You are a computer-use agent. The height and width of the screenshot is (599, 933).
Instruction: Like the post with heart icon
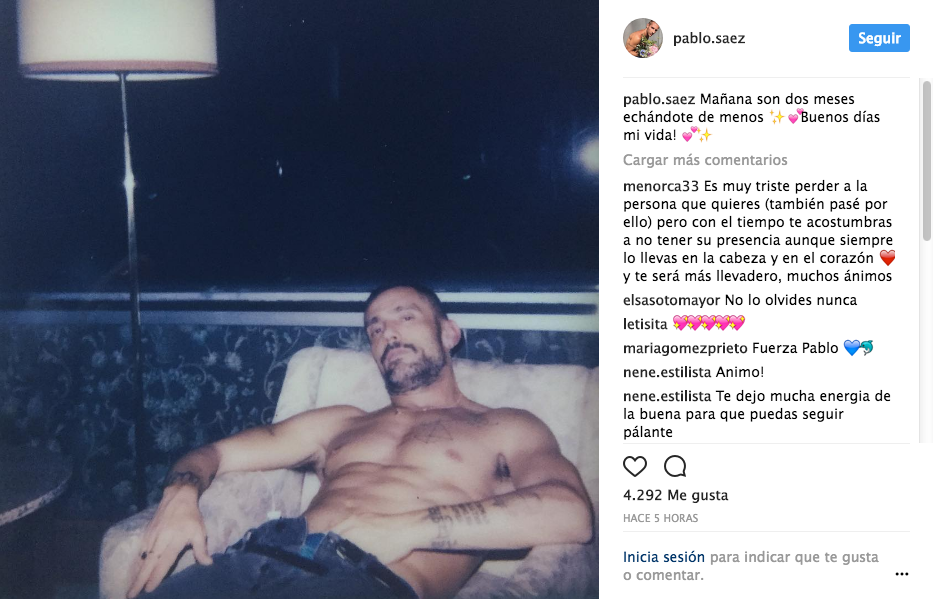[x=634, y=466]
